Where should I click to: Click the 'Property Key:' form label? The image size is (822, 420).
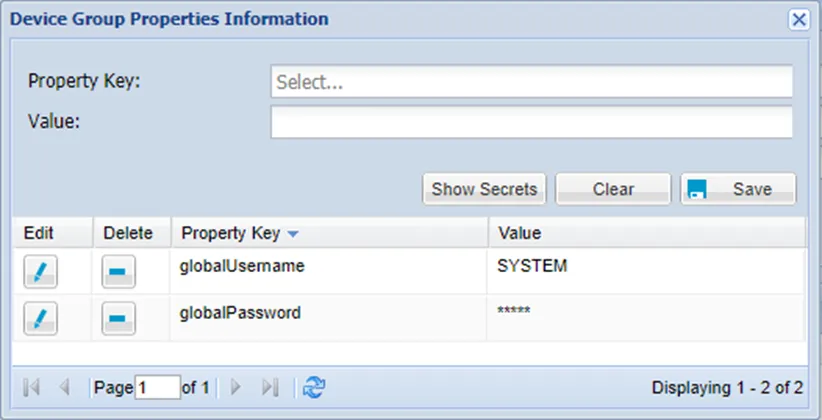pyautogui.click(x=84, y=81)
